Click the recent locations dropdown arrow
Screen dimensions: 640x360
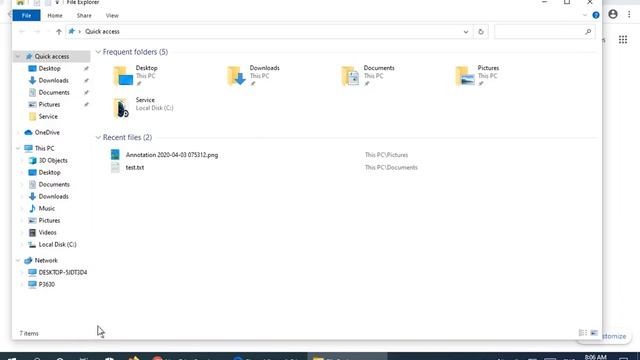(48, 31)
